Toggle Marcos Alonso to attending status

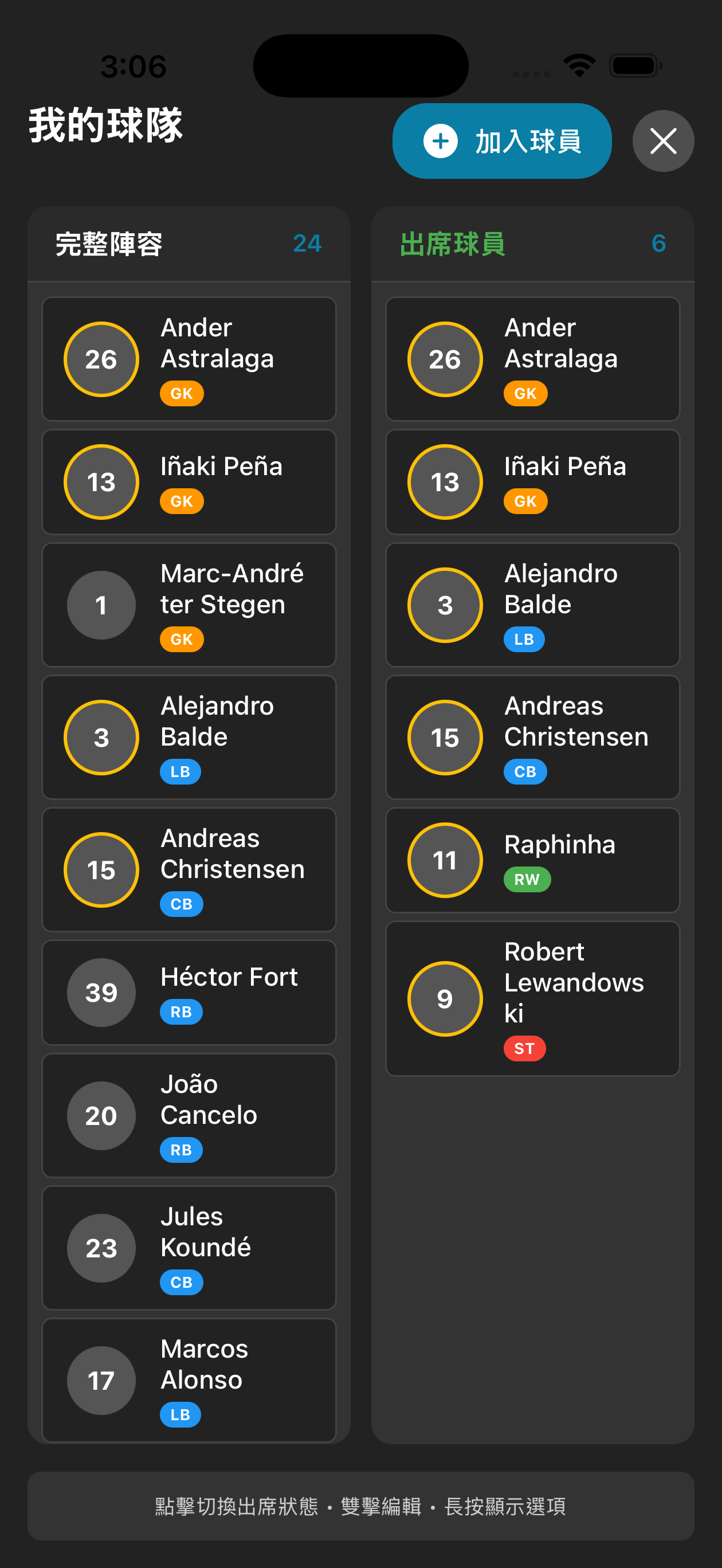tap(188, 1381)
